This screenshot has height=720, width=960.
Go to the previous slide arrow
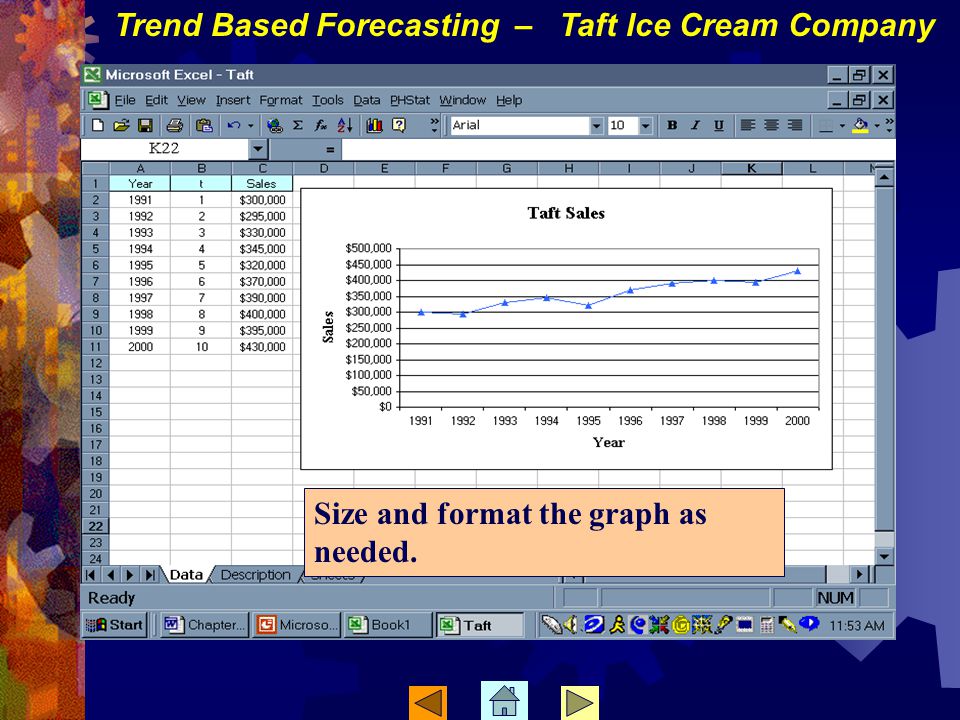(x=428, y=702)
